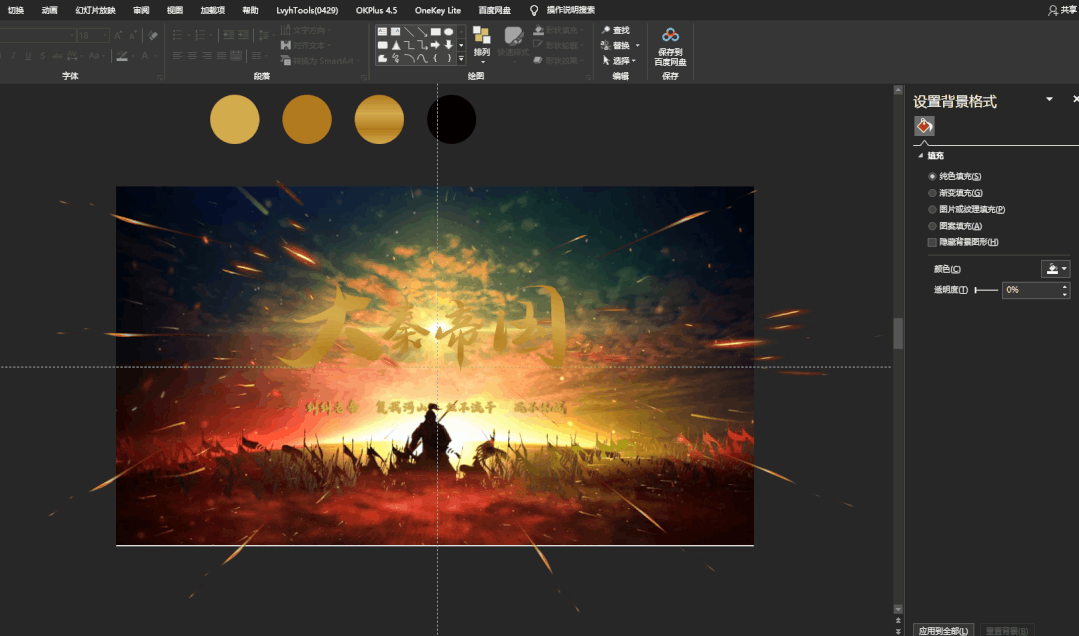The height and width of the screenshot is (636, 1079).
Task: Choose the oval shape in gallery
Action: (x=449, y=32)
